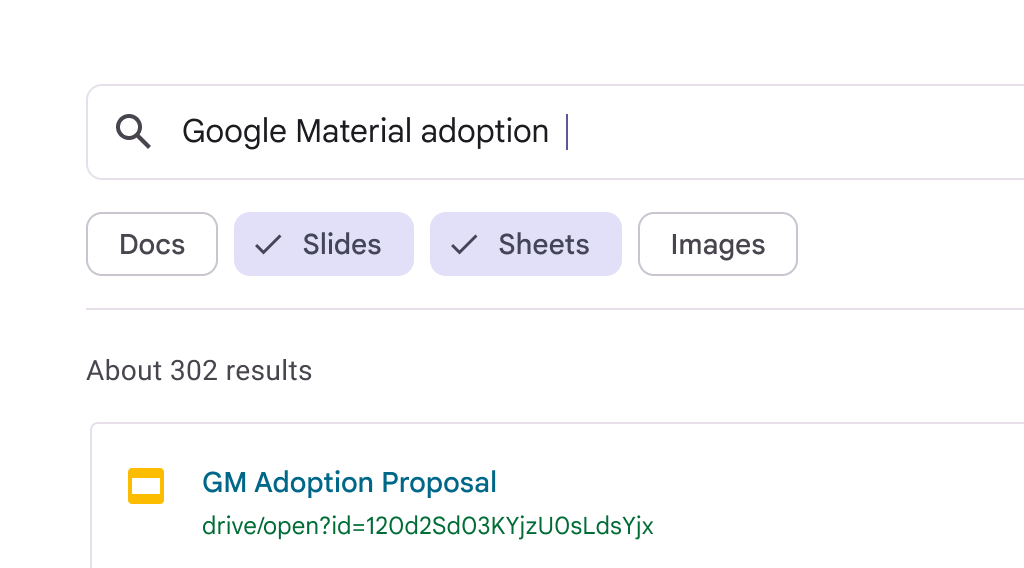Click the checkmark icon on Slides chip
1024x568 pixels.
[268, 245]
